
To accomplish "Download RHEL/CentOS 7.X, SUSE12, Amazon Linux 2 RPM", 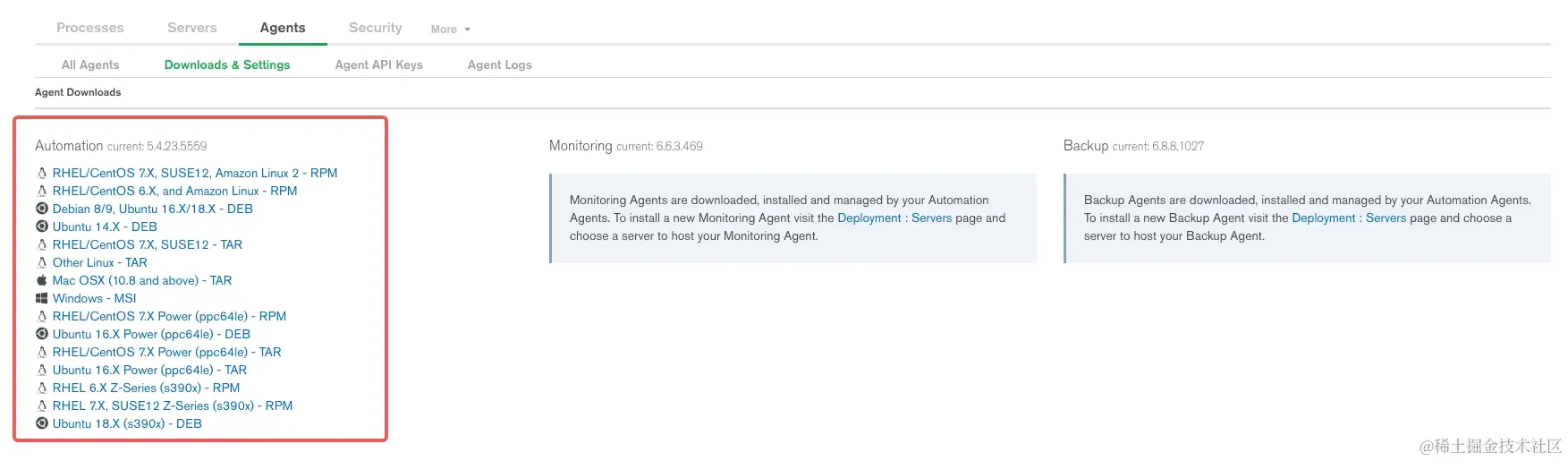I will [195, 173].
